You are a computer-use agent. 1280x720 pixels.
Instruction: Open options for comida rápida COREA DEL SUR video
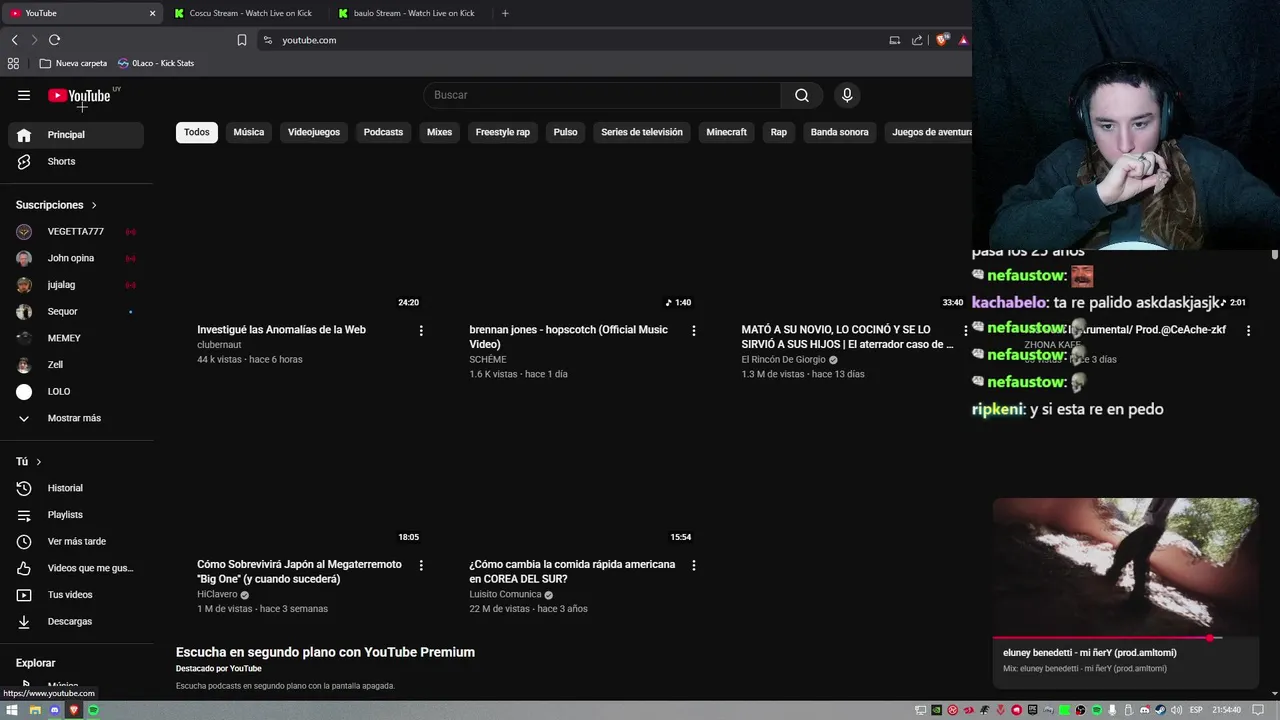(x=694, y=565)
